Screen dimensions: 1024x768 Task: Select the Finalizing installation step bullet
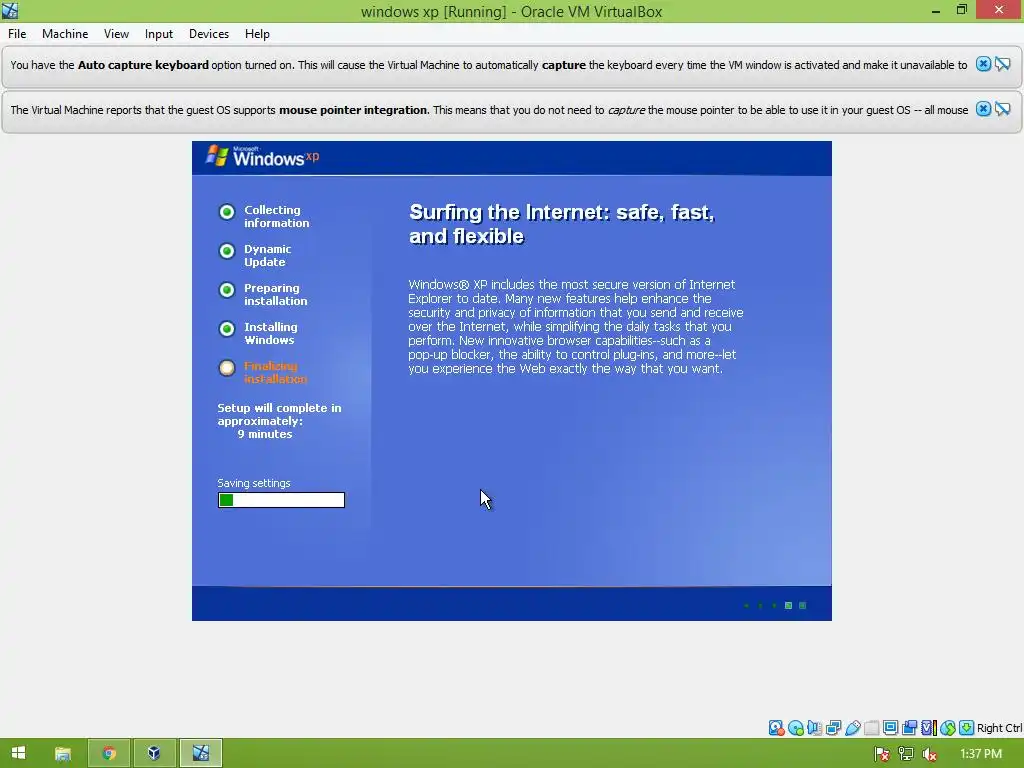pos(227,368)
